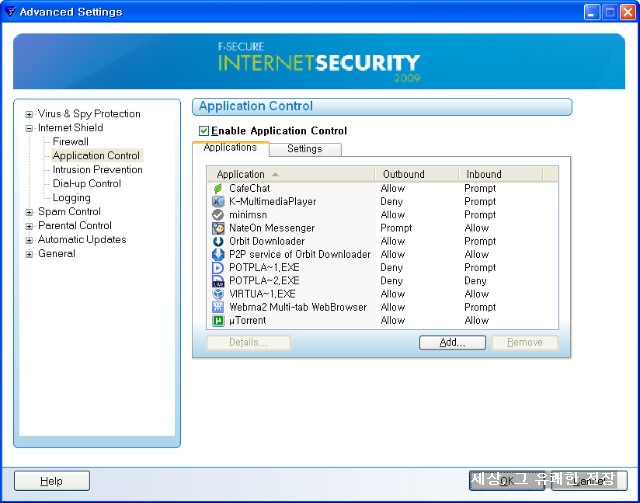The height and width of the screenshot is (503, 640).
Task: Select K-MultimediaPlayer row name
Action: 273,202
